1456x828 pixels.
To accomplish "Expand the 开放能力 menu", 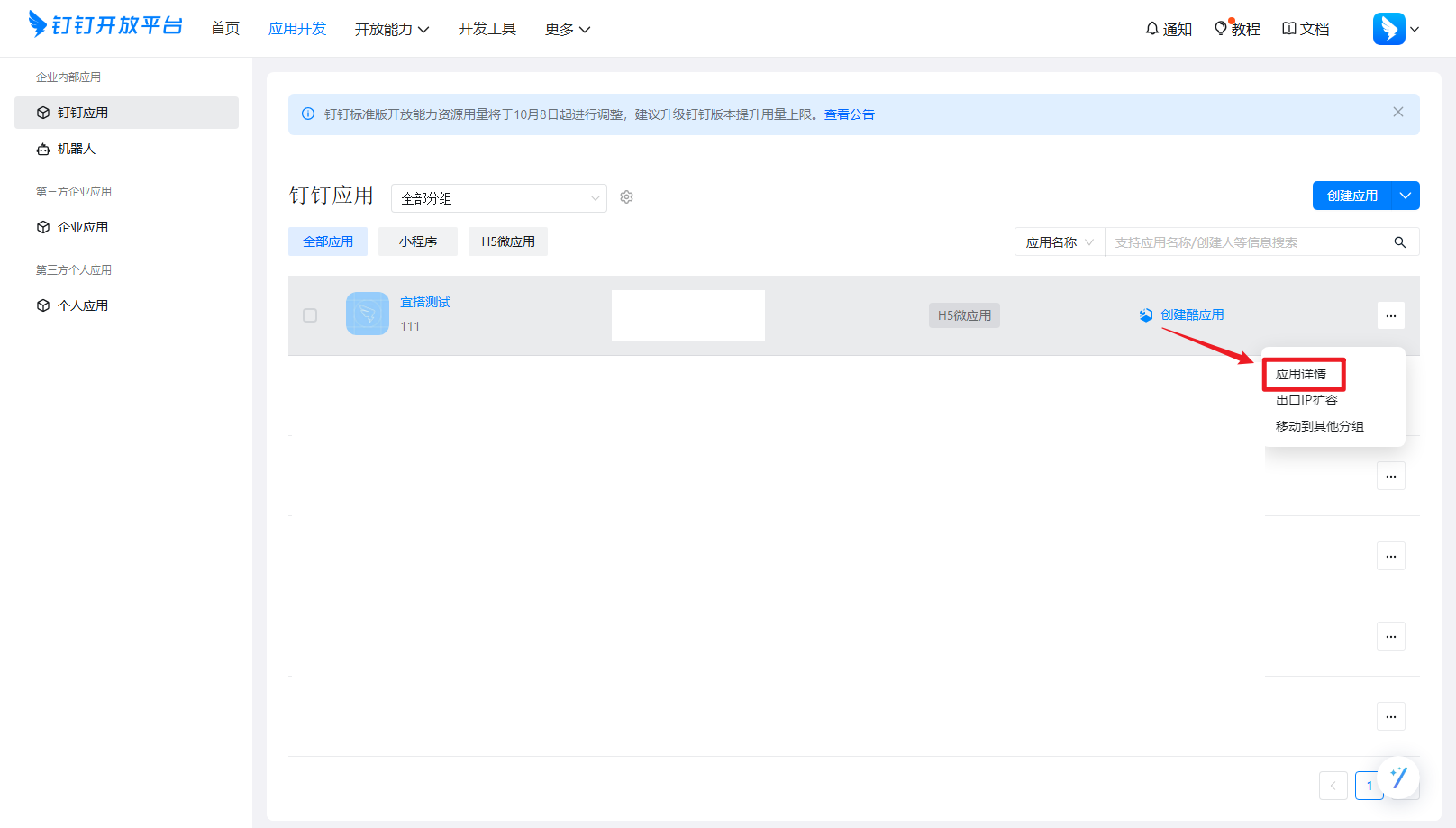I will [x=392, y=29].
